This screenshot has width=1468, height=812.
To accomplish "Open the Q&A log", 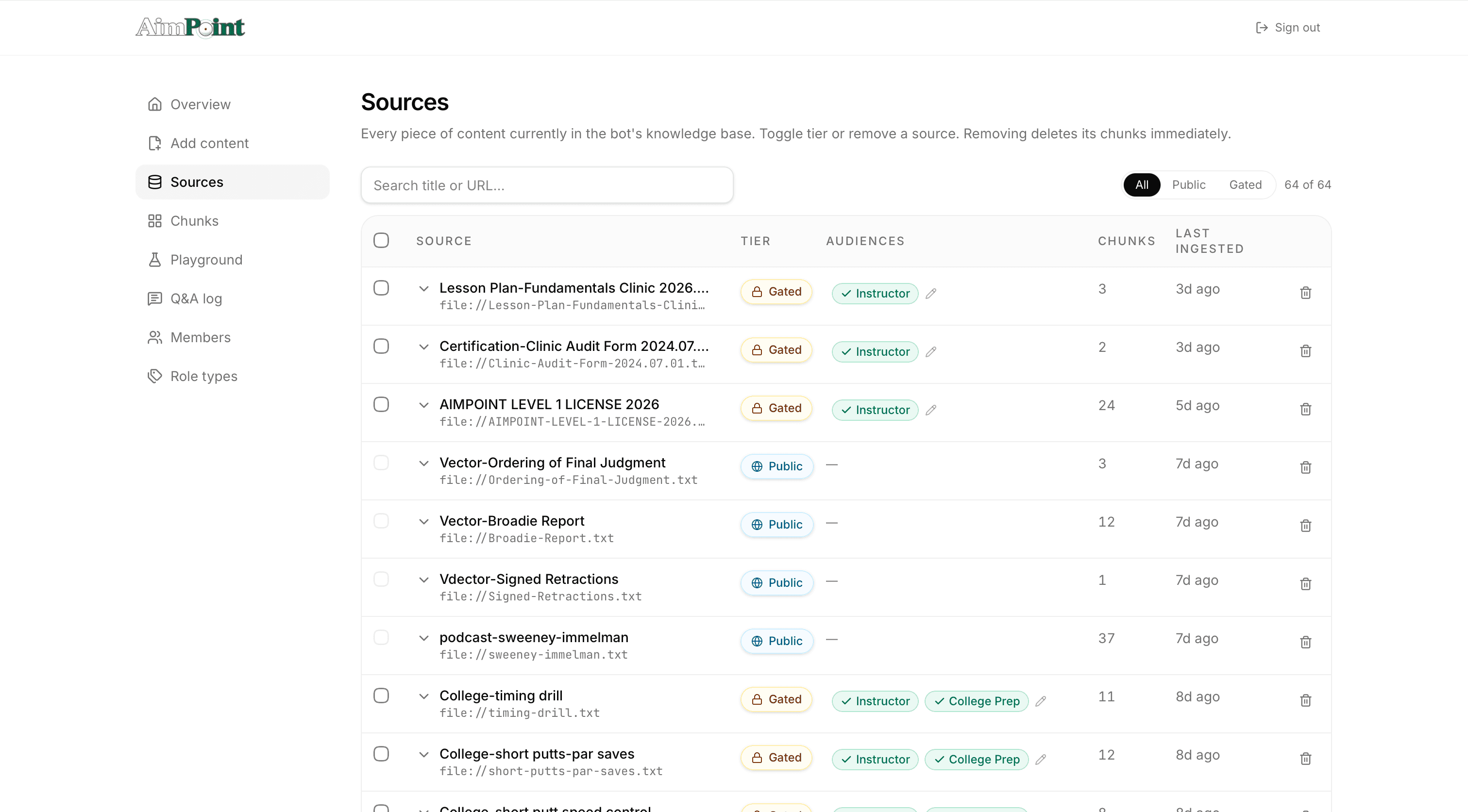I will pyautogui.click(x=233, y=298).
